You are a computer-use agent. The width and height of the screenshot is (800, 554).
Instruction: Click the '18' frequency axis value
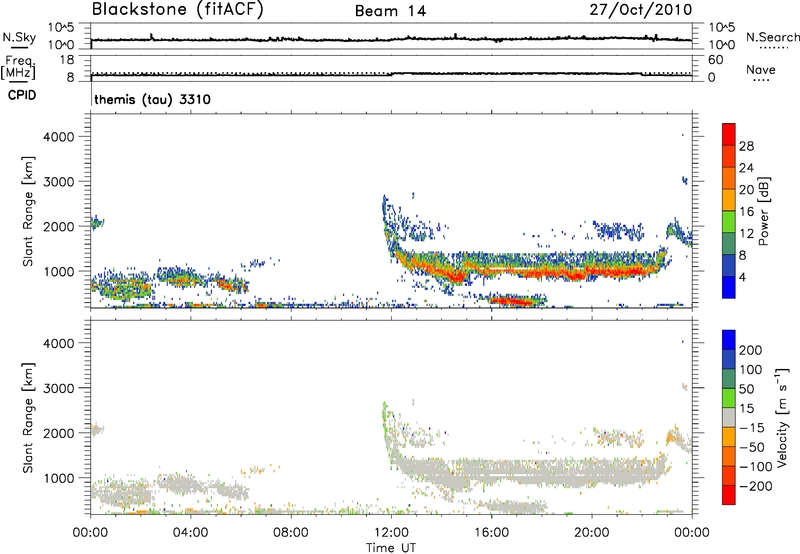67,60
